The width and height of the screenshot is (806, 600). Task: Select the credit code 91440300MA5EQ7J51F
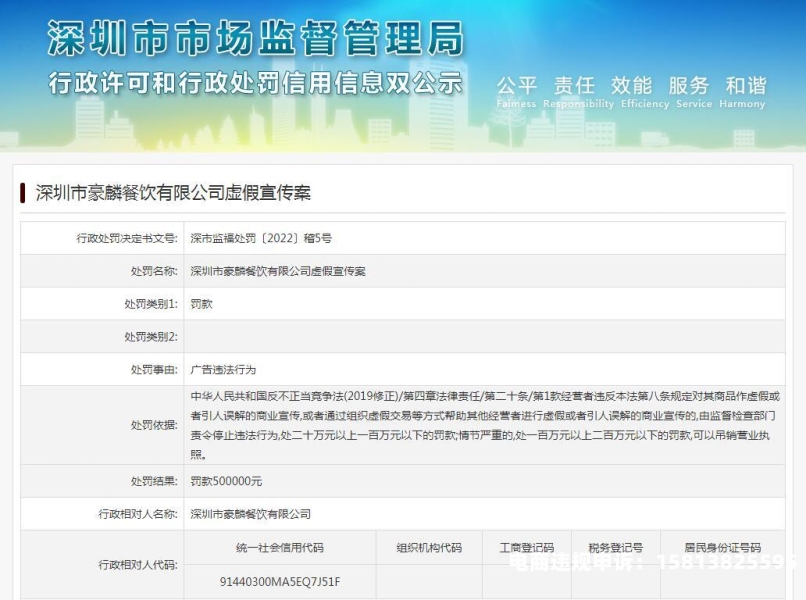point(280,580)
